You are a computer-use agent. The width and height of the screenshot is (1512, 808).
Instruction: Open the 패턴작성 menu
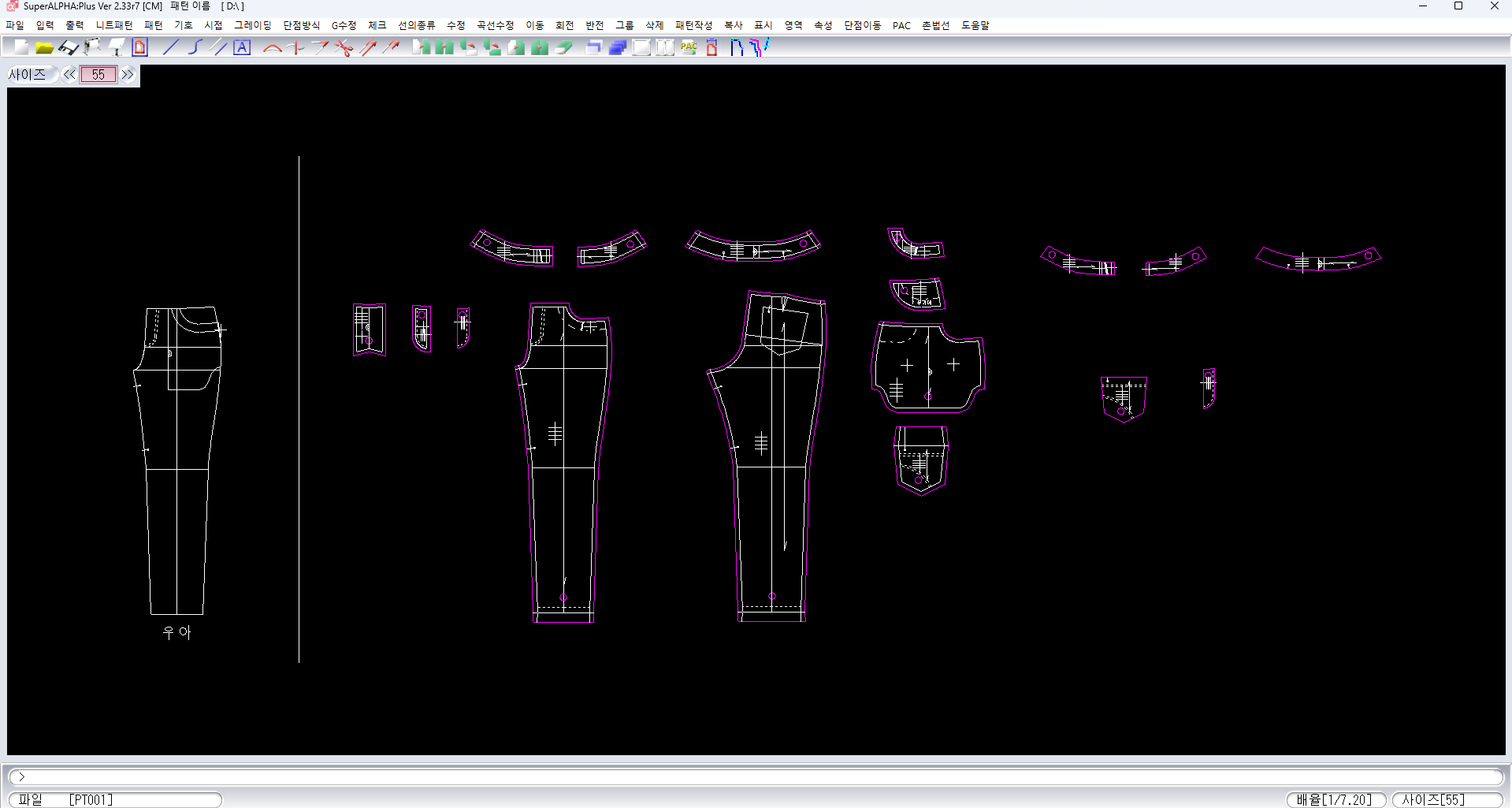(693, 25)
